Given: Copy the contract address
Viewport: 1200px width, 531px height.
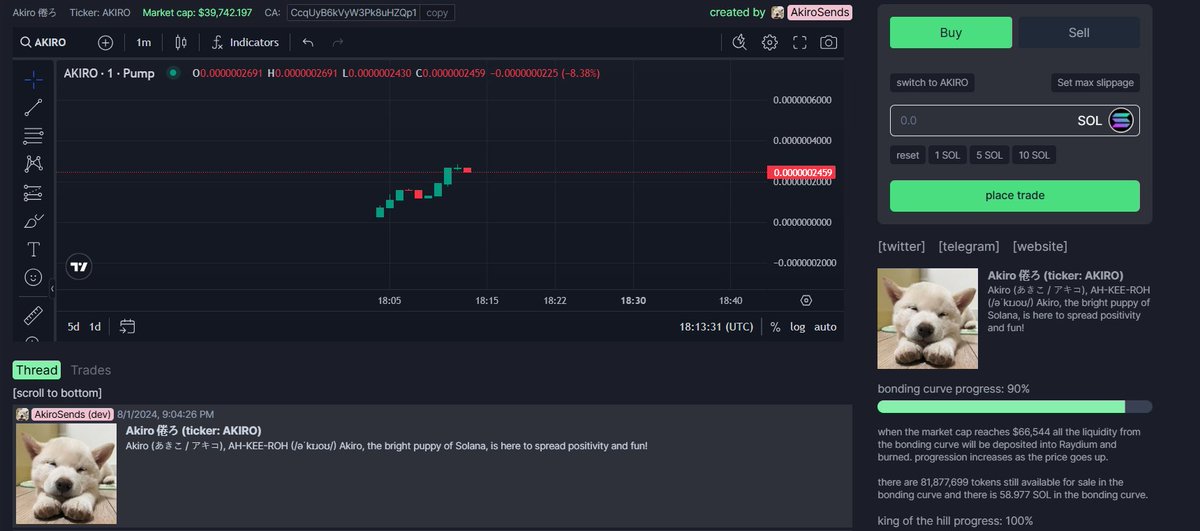Looking at the screenshot, I should (x=436, y=13).
